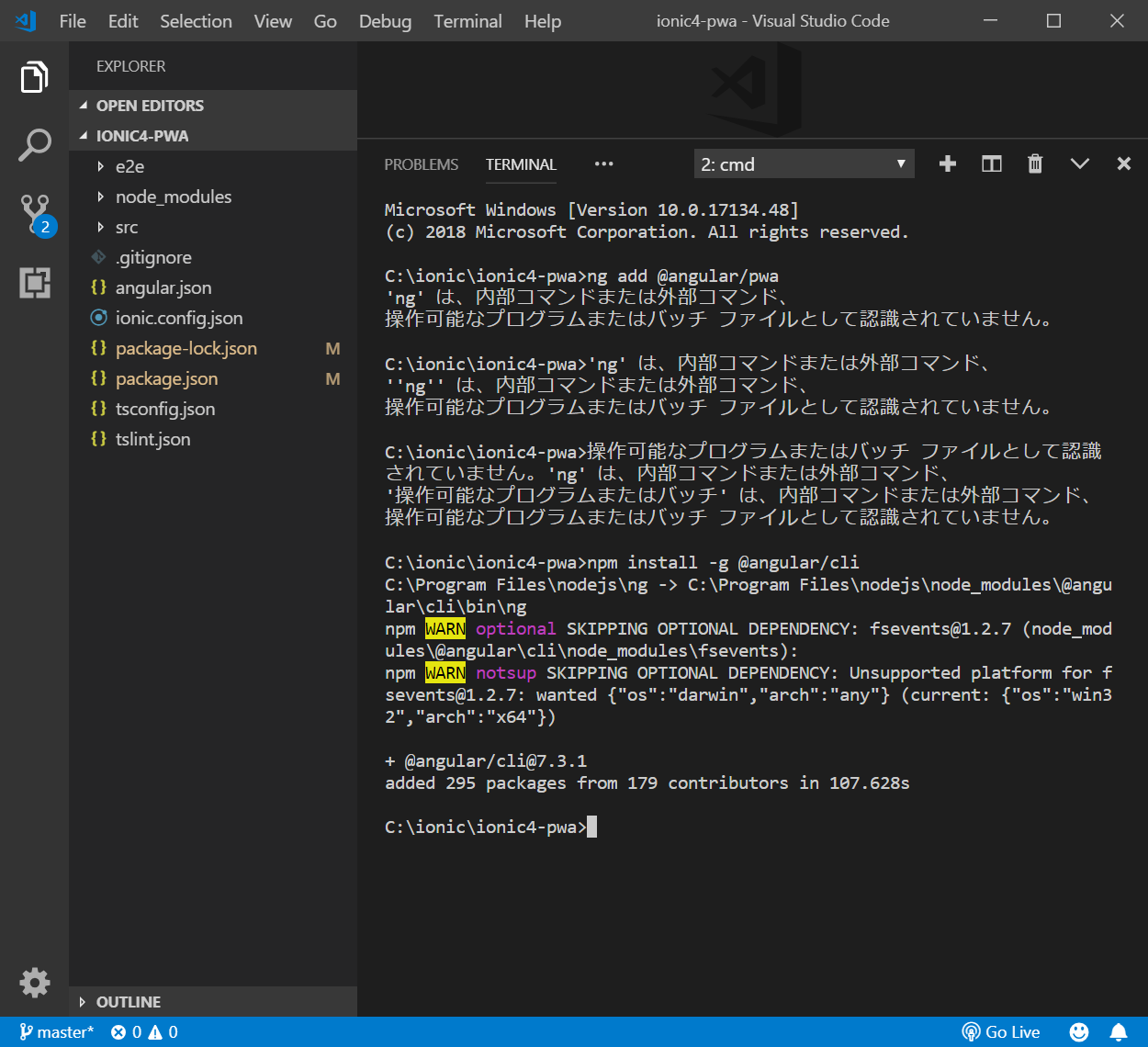
Task: Open package.json file
Action: (x=213, y=378)
